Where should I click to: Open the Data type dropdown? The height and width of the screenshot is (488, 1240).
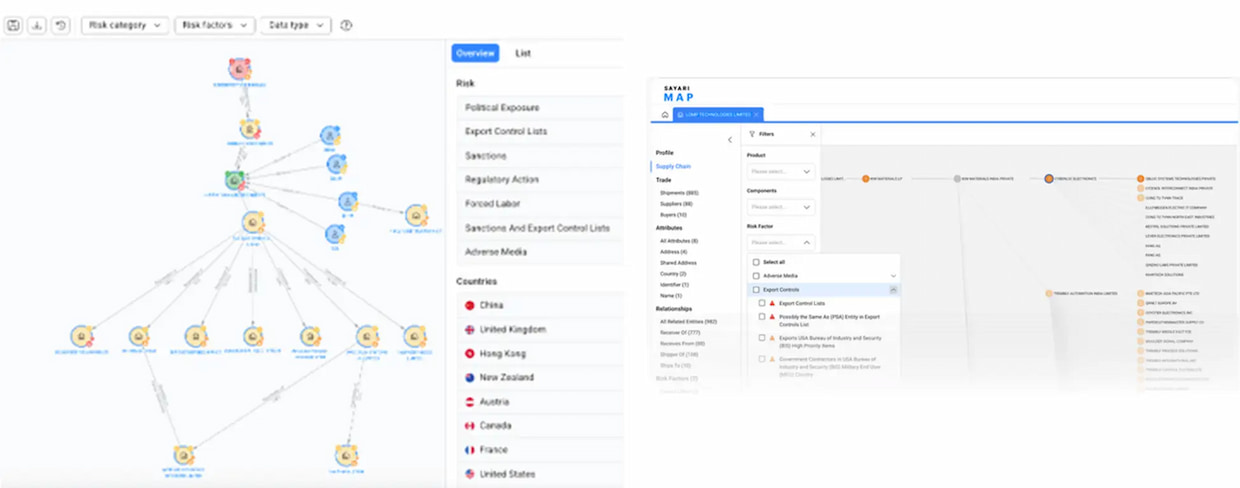(295, 25)
